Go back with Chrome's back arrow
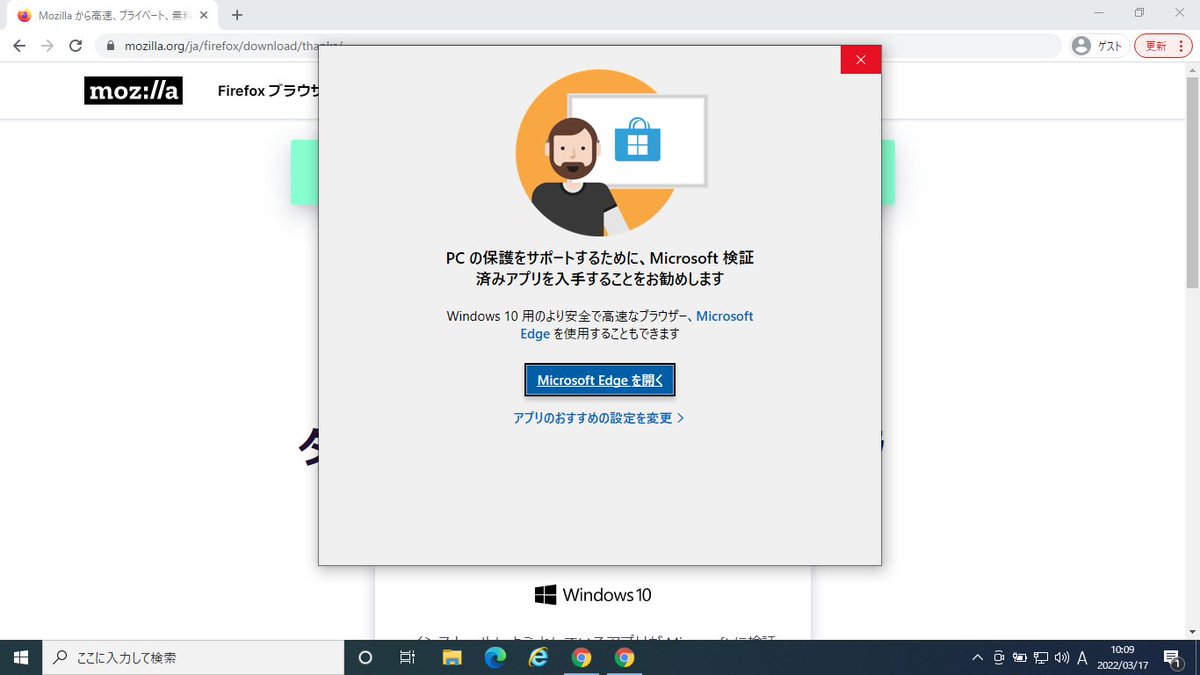Viewport: 1200px width, 675px height. (19, 46)
